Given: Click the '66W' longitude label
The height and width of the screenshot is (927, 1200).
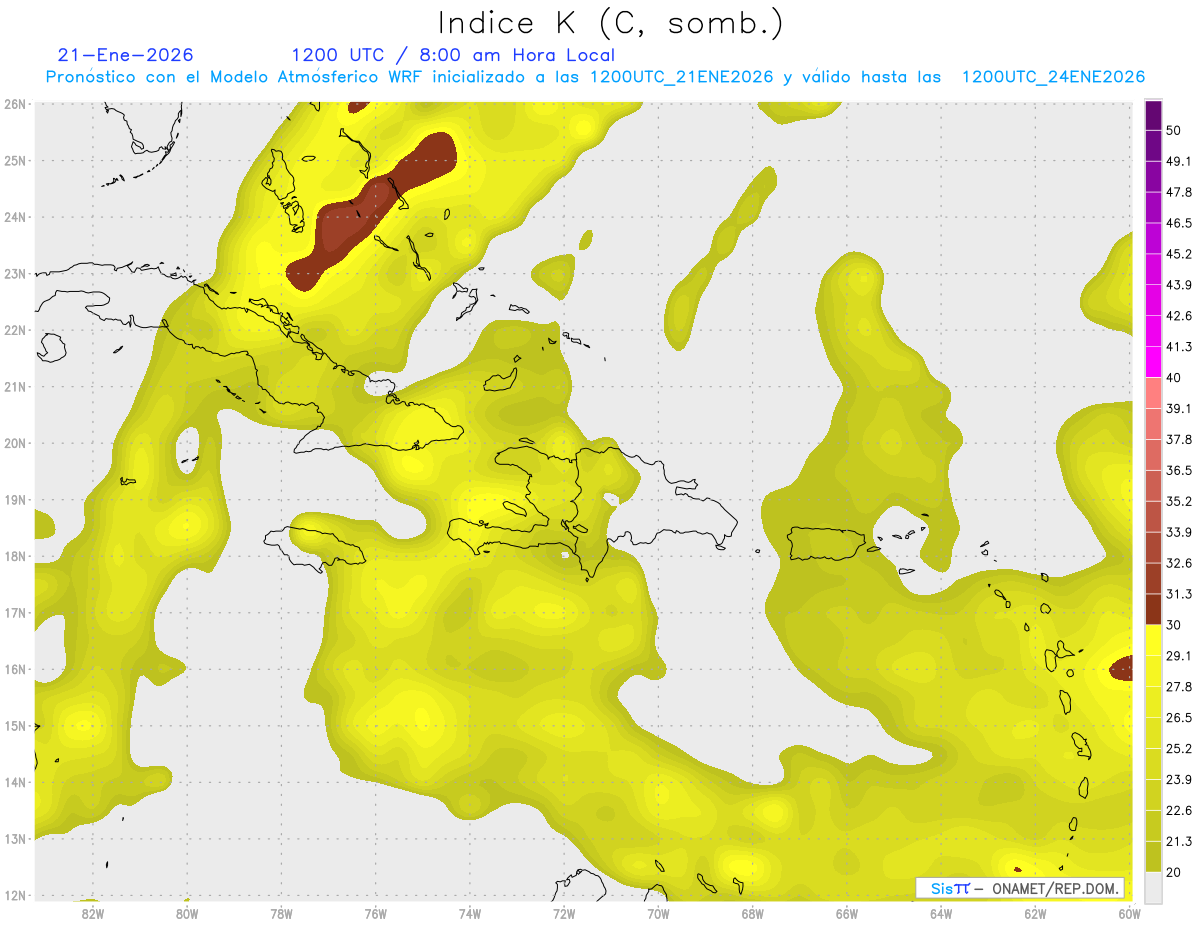Looking at the screenshot, I should click(x=847, y=913).
